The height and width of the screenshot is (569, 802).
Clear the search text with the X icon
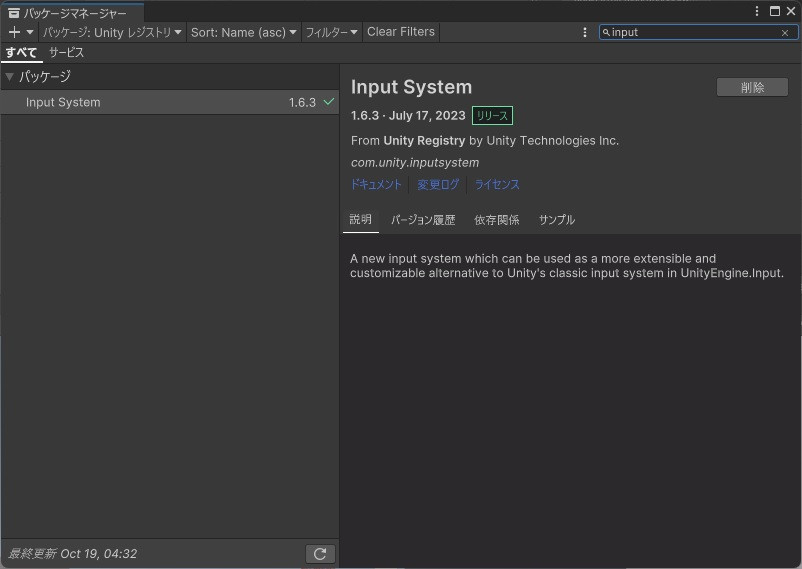coord(785,33)
